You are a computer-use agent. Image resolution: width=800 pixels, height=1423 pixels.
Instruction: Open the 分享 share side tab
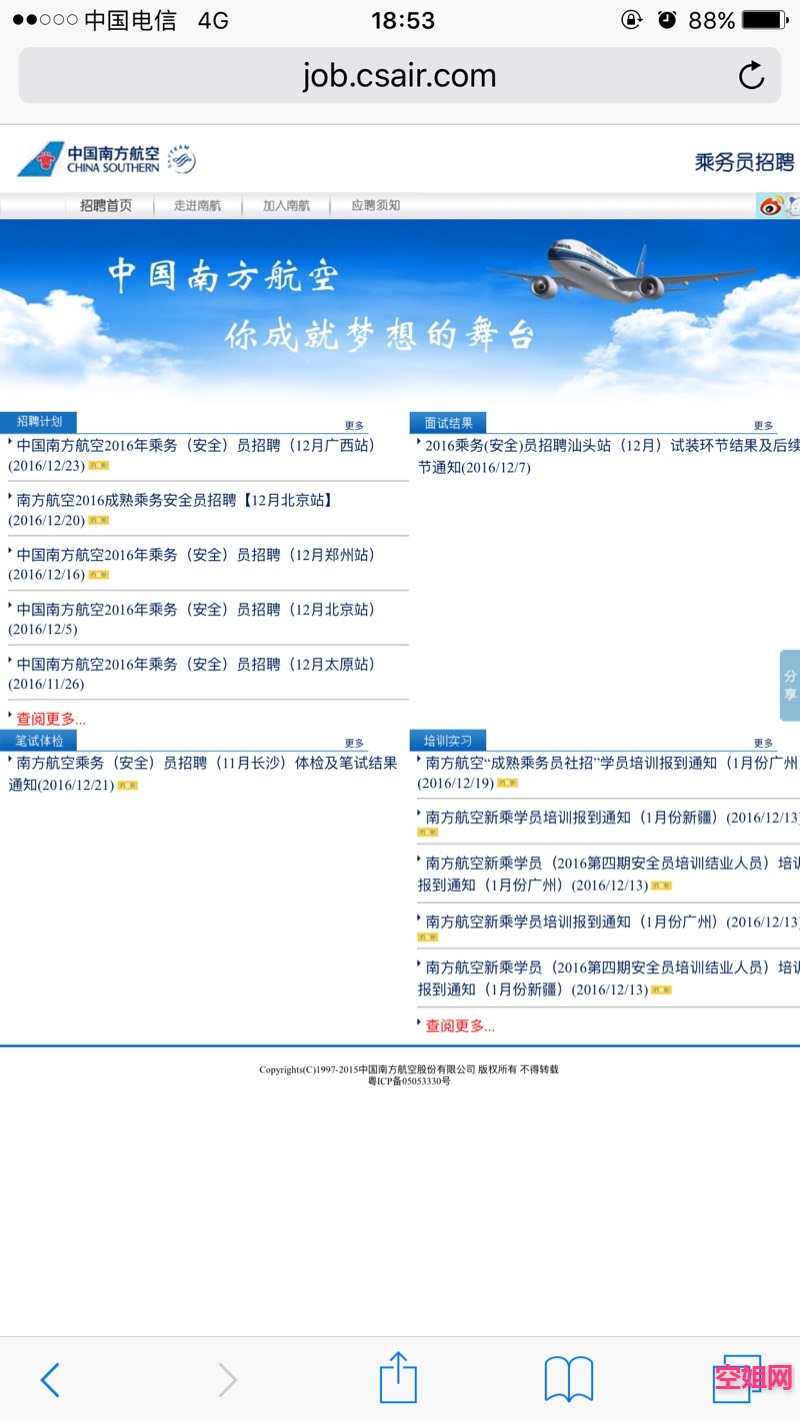point(790,685)
